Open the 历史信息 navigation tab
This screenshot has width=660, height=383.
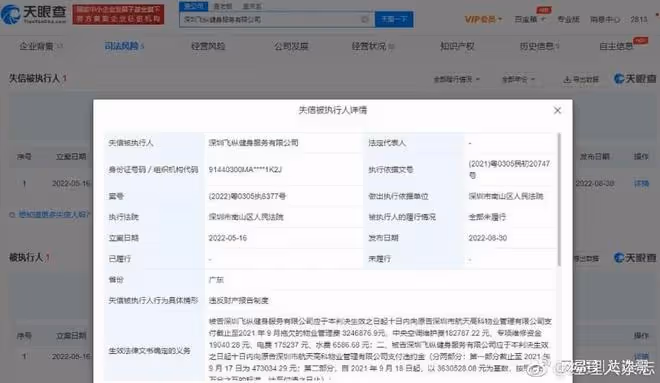tap(539, 46)
